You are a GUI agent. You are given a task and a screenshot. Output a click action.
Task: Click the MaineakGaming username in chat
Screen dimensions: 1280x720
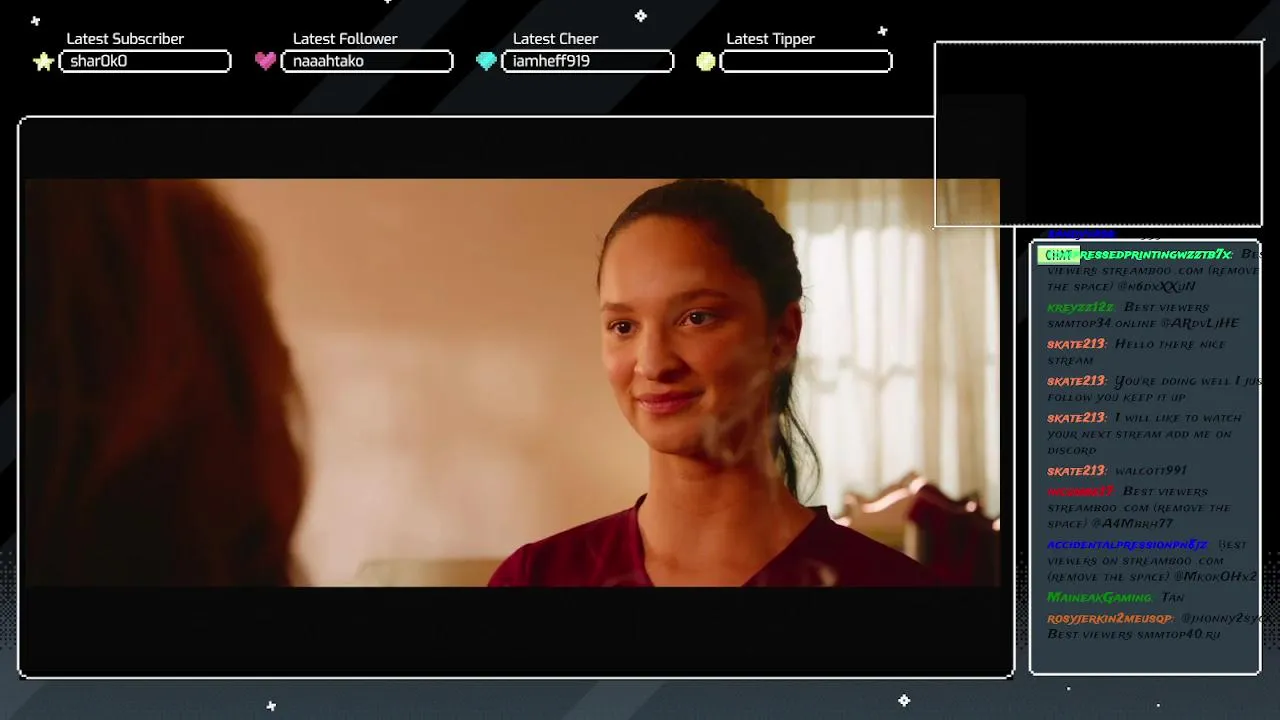coord(1099,598)
